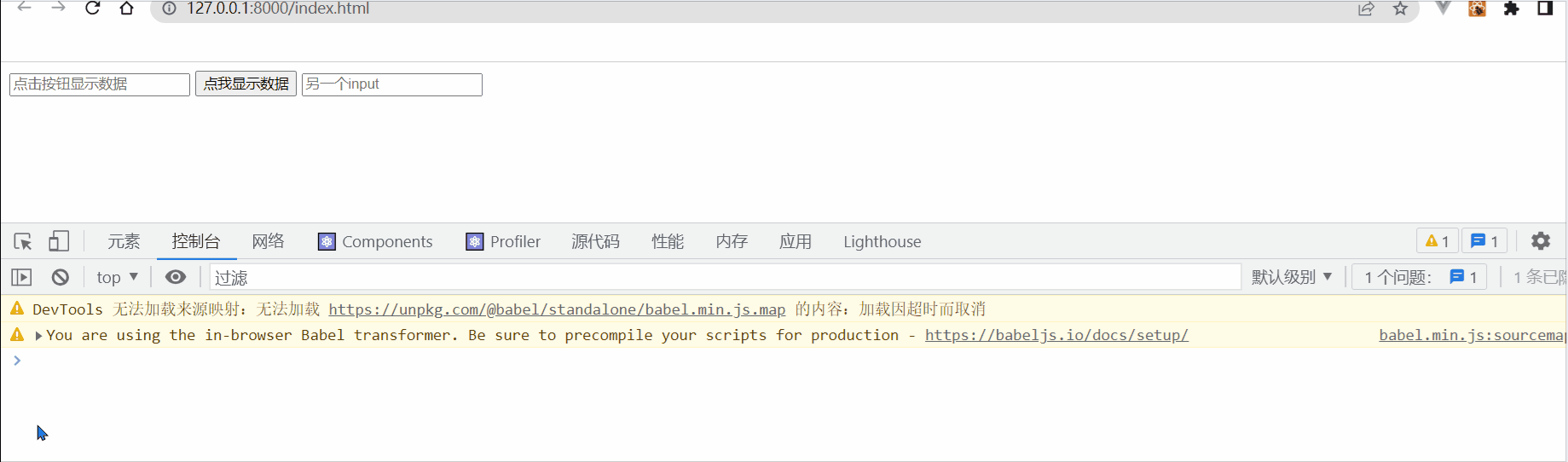Open the Extensions puzzle icon

pyautogui.click(x=1511, y=9)
